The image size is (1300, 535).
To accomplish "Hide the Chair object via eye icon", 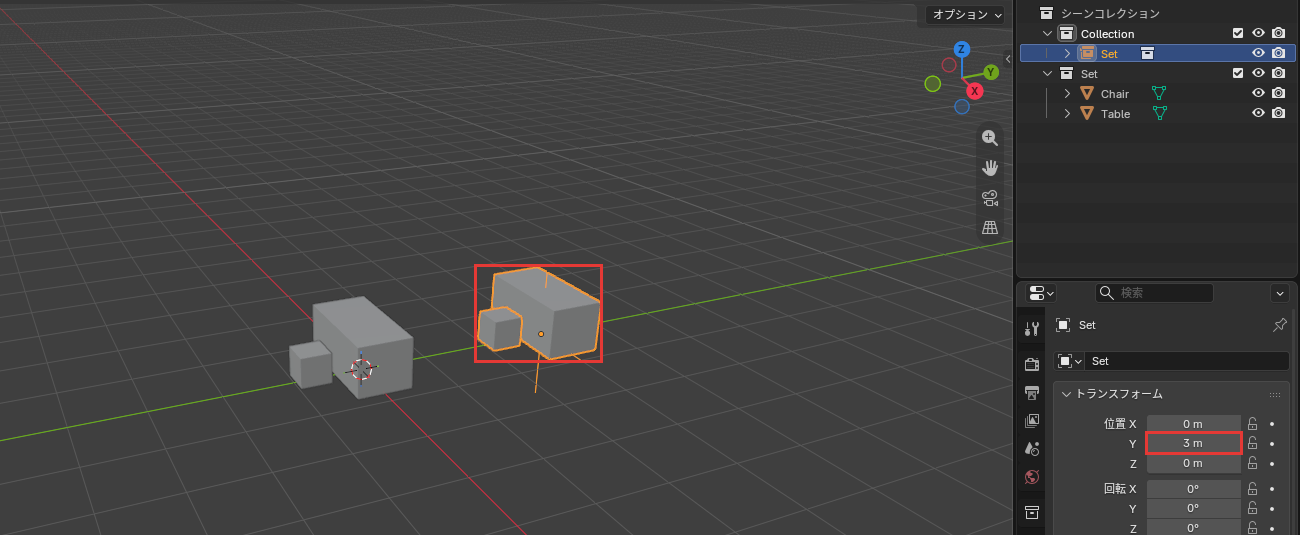I will (x=1259, y=93).
